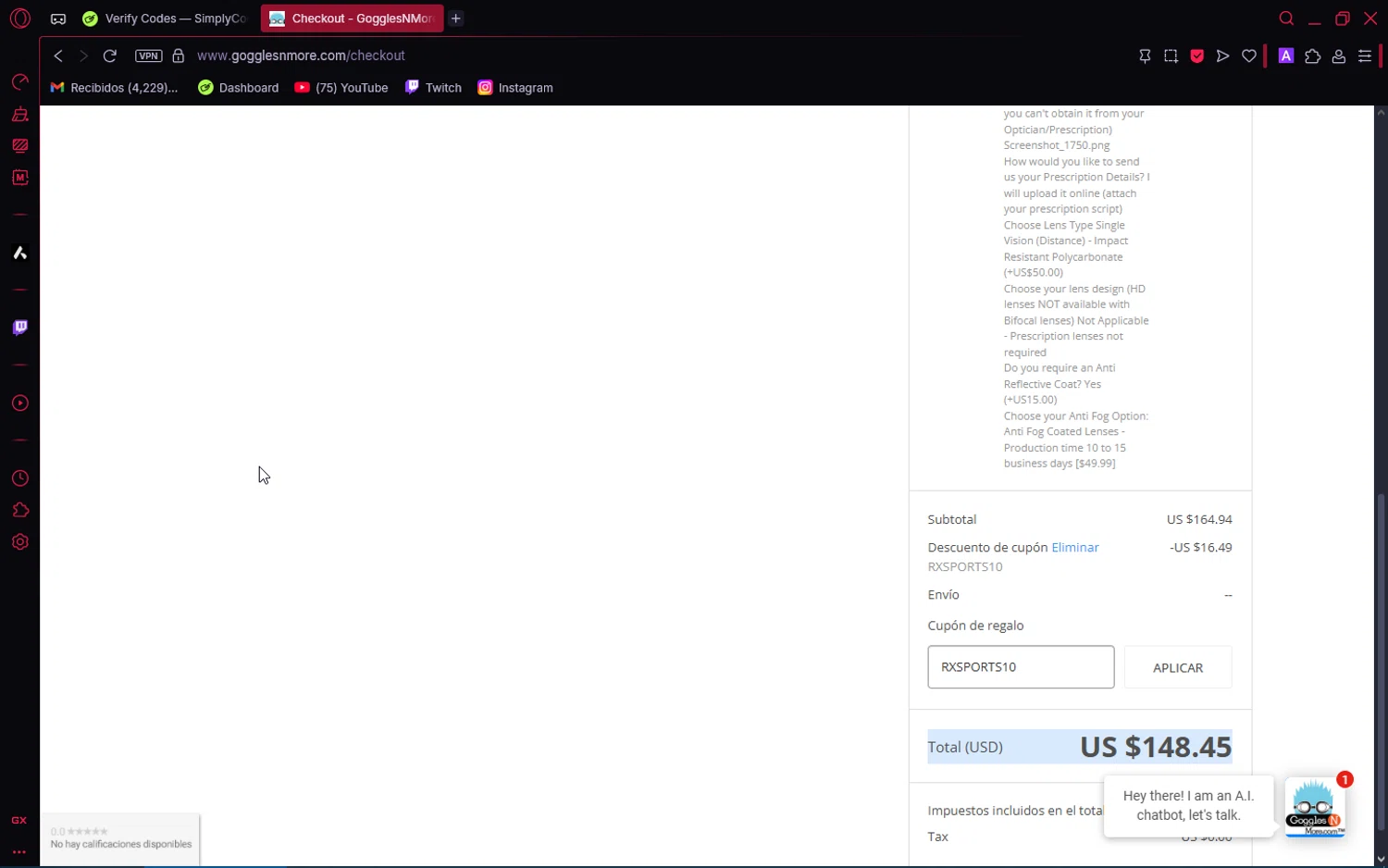
Task: Remove coupon via Eliminar link
Action: [x=1075, y=548]
